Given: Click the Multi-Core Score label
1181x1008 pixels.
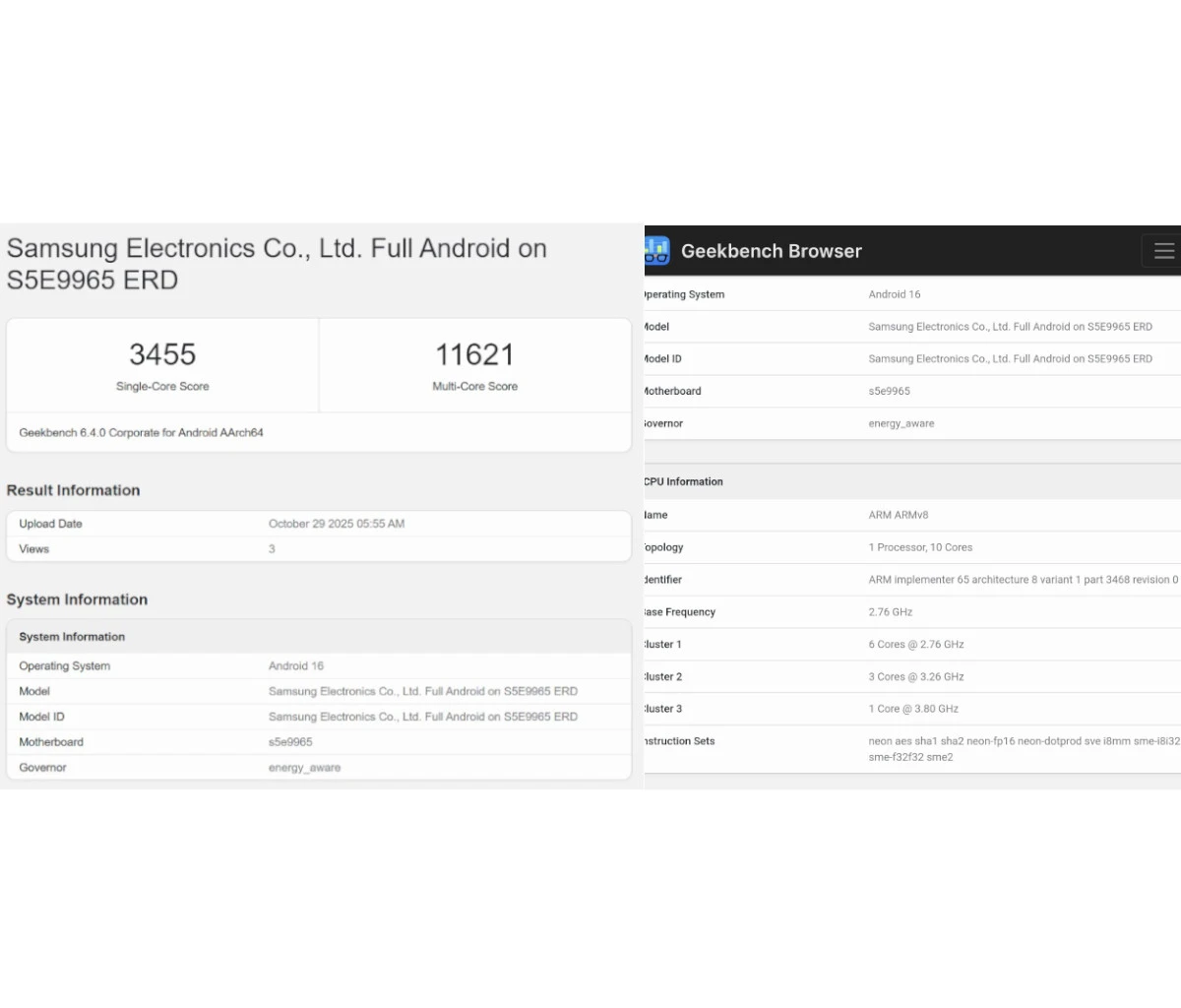Looking at the screenshot, I should (x=474, y=387).
